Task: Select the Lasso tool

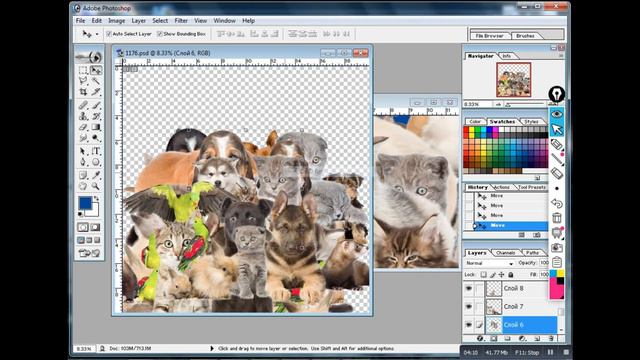Action: (83, 81)
